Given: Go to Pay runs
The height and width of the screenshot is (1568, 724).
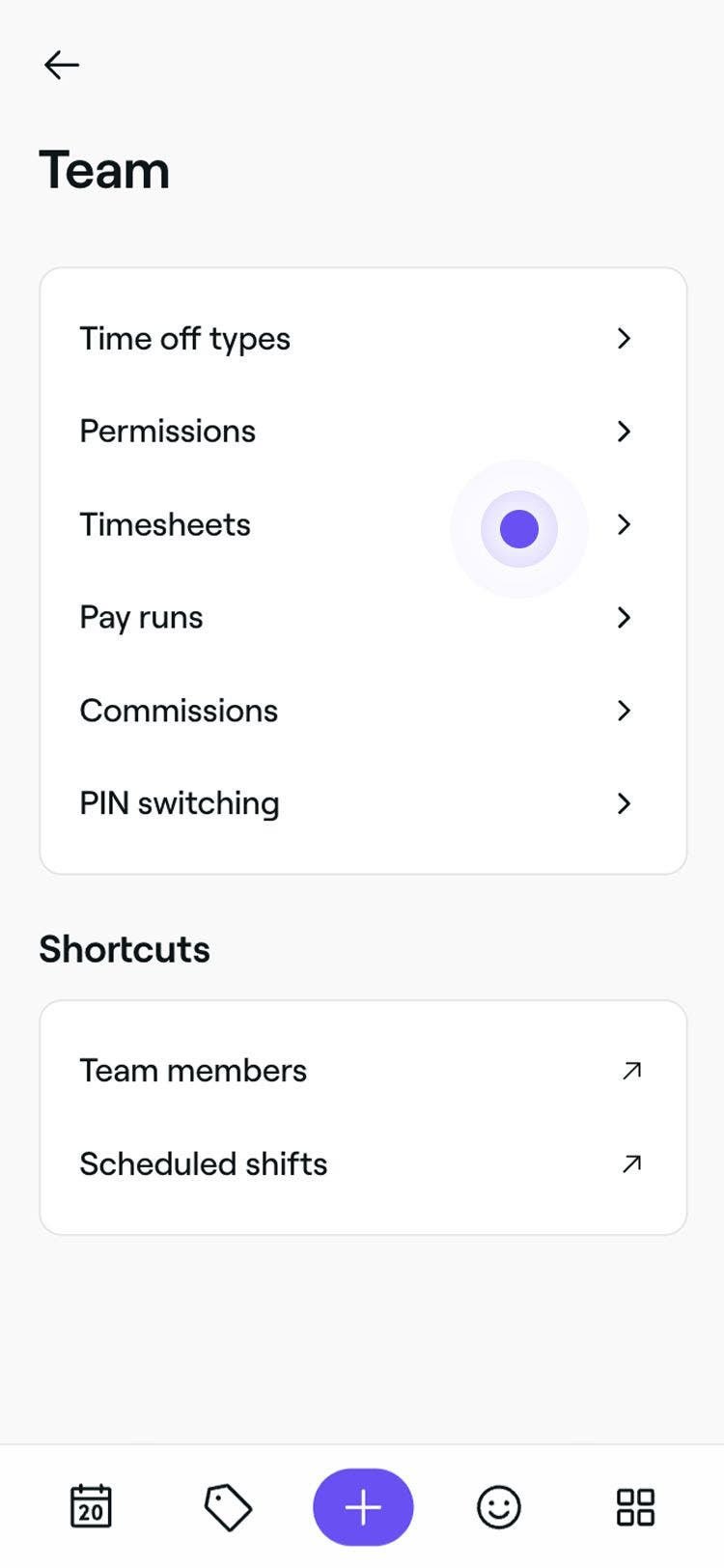Looking at the screenshot, I should (142, 617).
